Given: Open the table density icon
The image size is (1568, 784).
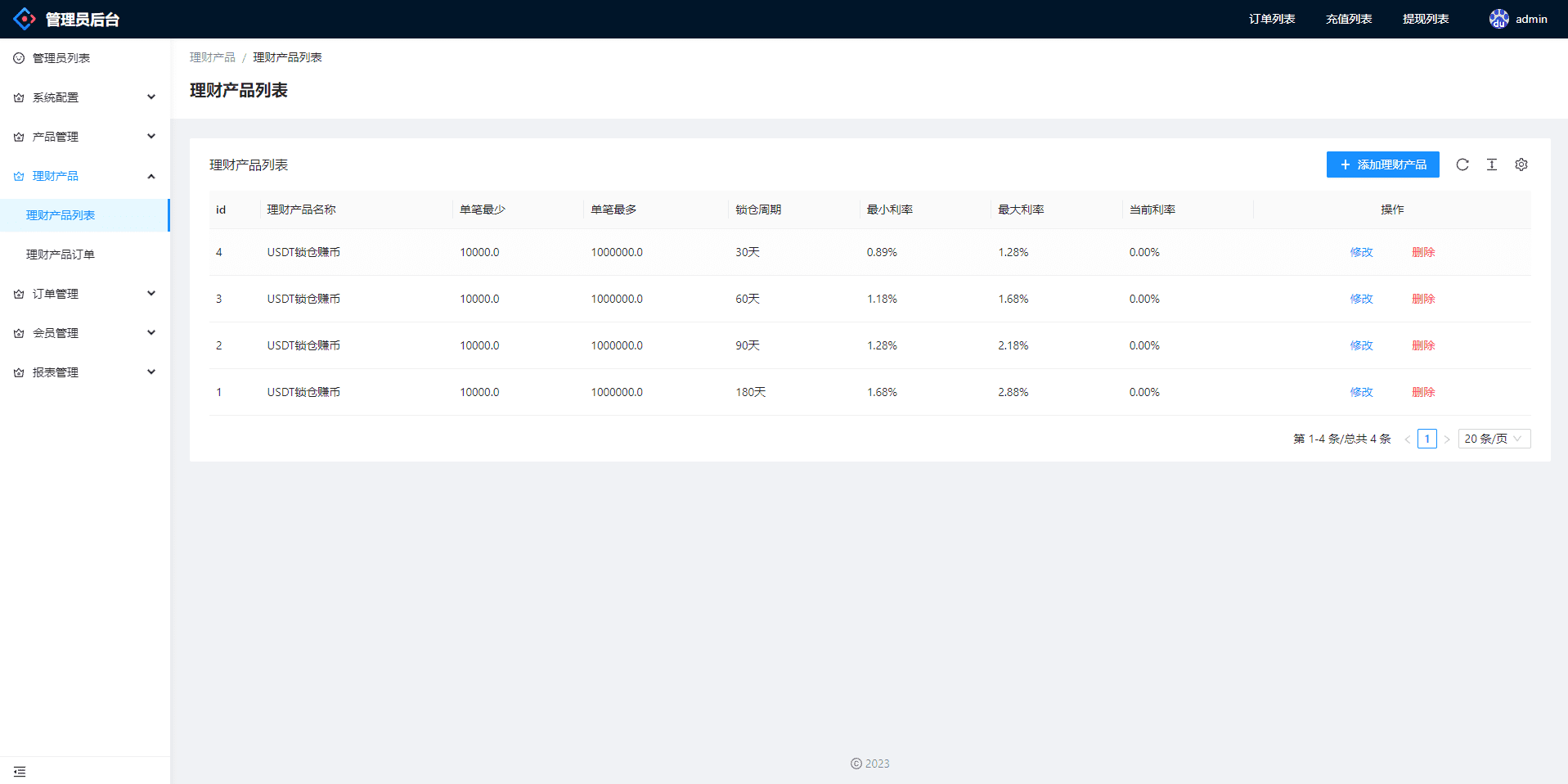Looking at the screenshot, I should pos(1492,164).
